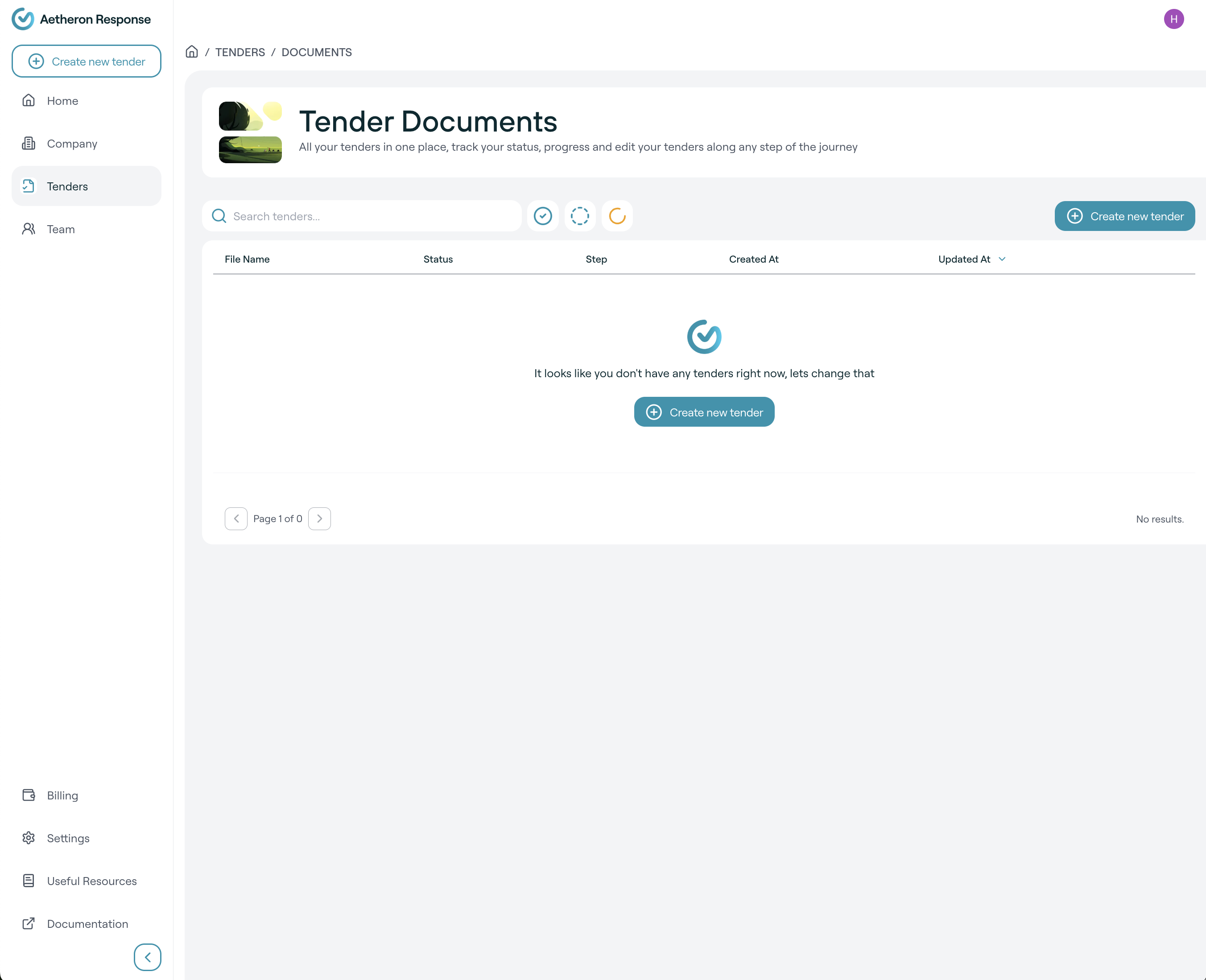Focus the Search tenders input field
1206x980 pixels.
(373, 216)
